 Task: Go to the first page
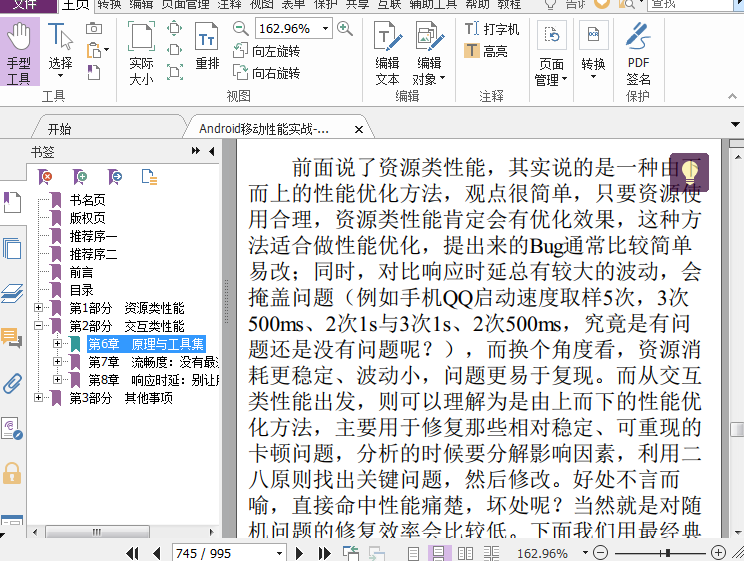pyautogui.click(x=132, y=553)
